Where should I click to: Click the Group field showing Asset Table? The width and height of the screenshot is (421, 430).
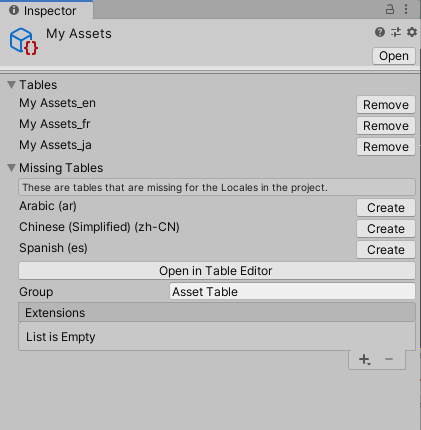click(x=292, y=292)
